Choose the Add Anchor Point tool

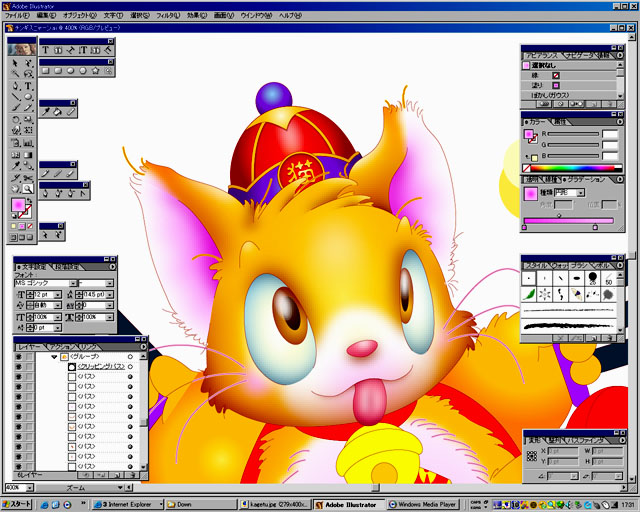tap(58, 193)
